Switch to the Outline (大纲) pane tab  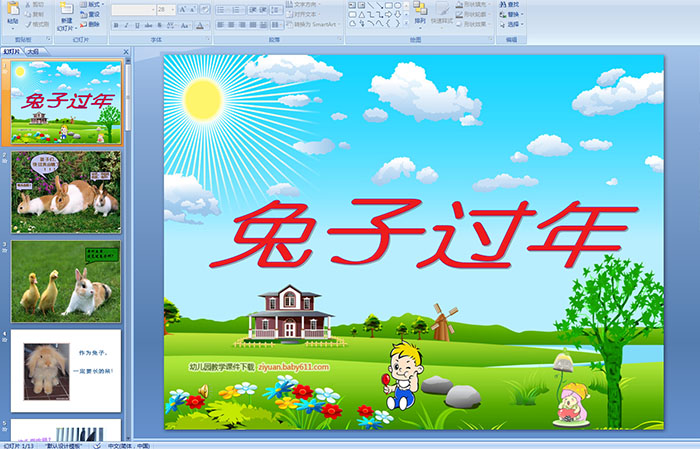33,52
